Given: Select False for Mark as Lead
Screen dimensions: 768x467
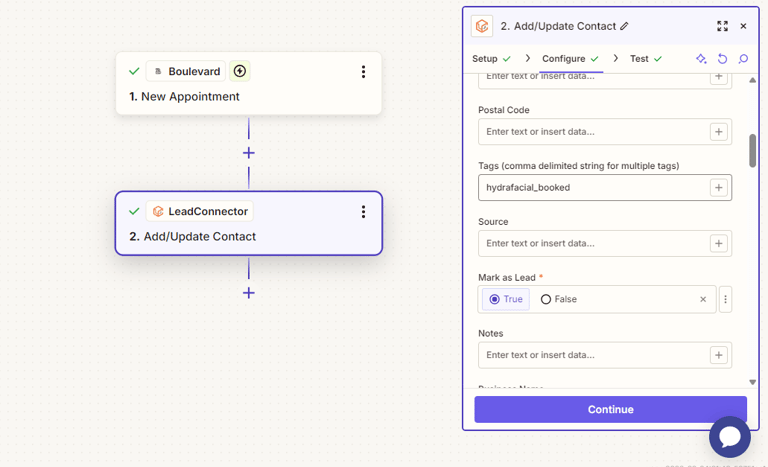Looking at the screenshot, I should [x=558, y=299].
